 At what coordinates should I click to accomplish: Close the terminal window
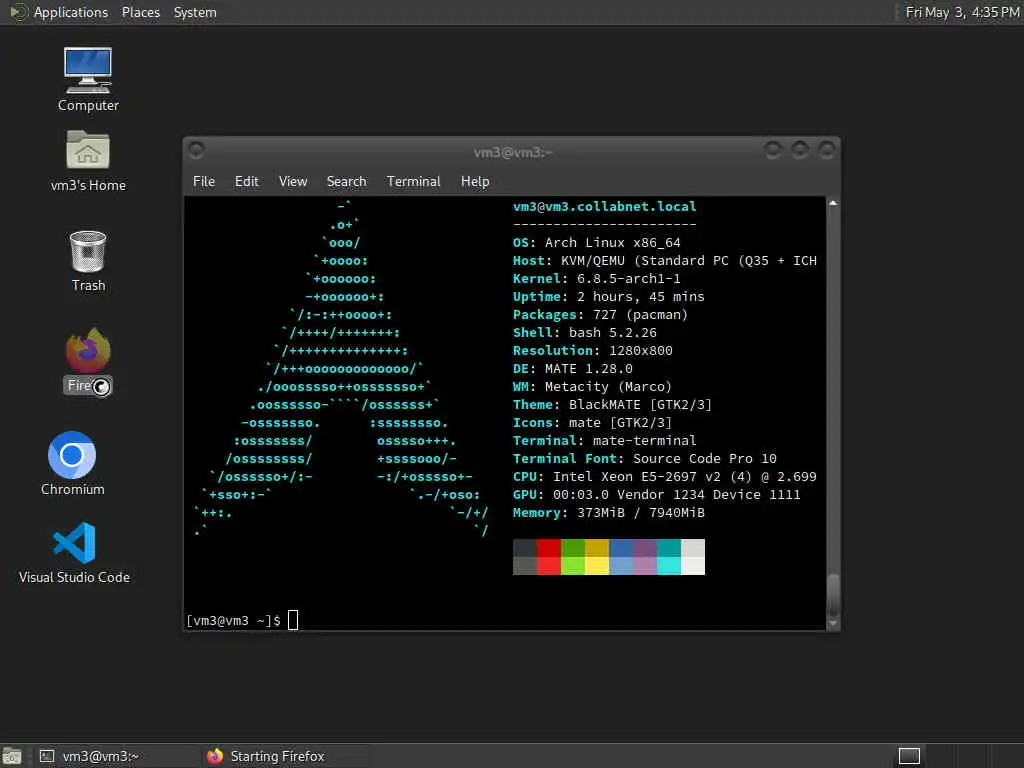pyautogui.click(x=827, y=150)
